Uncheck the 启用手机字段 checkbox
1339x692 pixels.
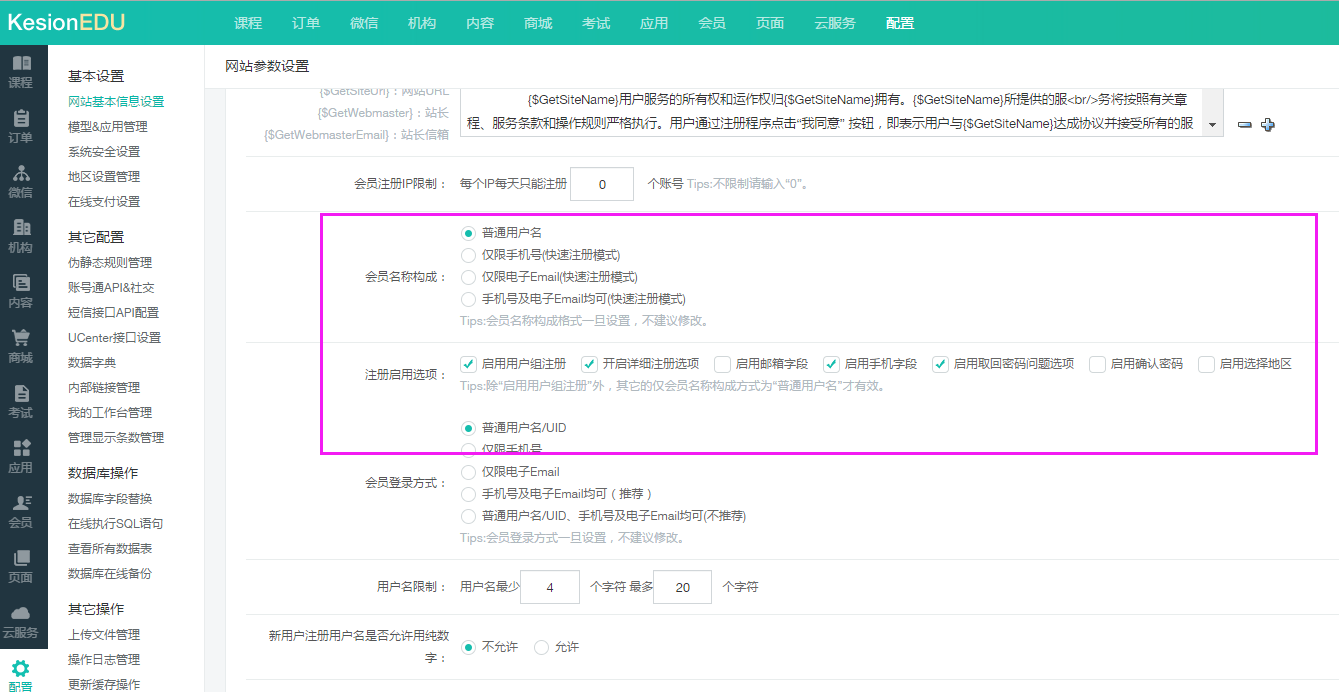click(x=831, y=364)
